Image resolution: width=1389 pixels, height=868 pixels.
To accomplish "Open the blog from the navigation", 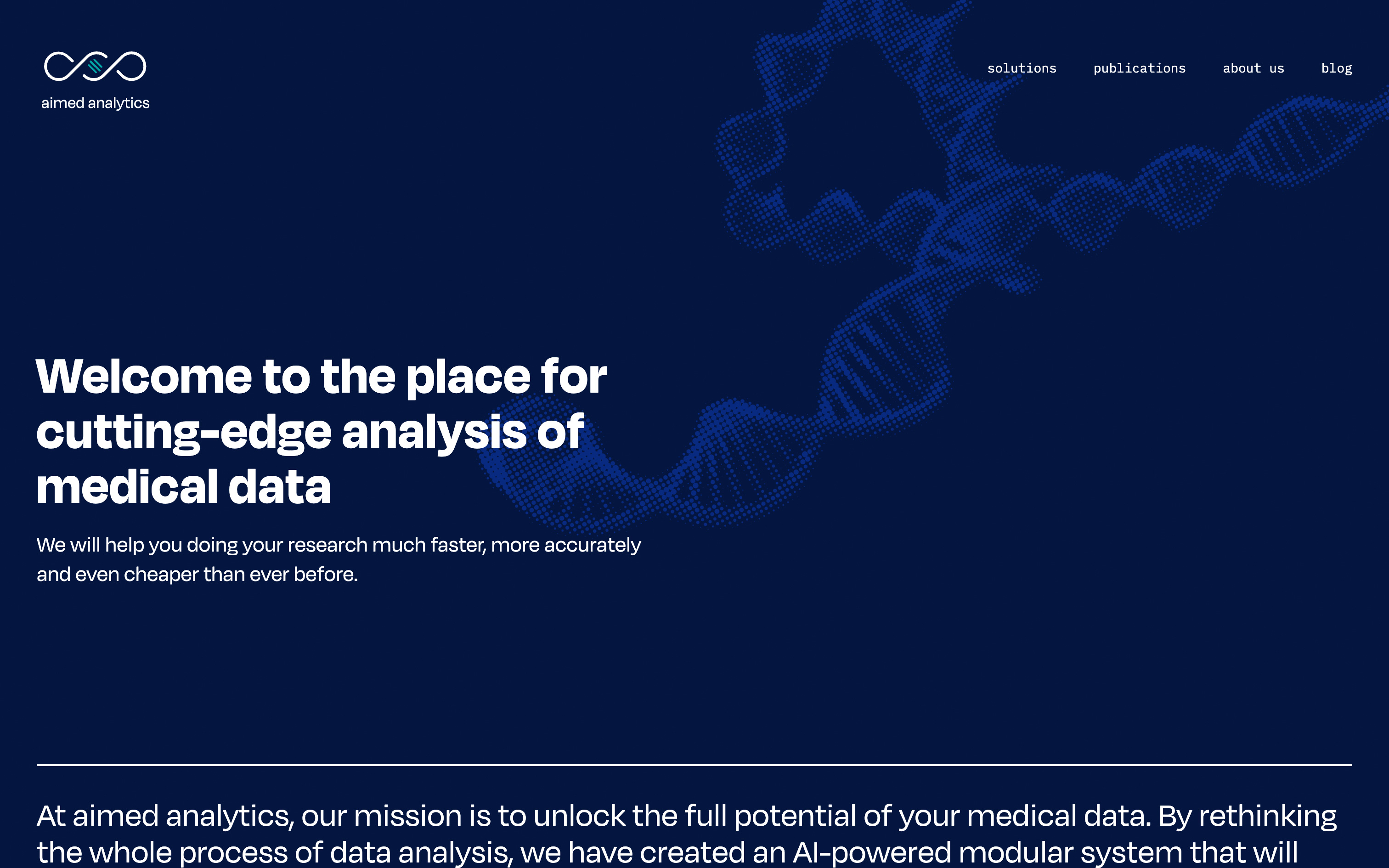I will 1336,68.
